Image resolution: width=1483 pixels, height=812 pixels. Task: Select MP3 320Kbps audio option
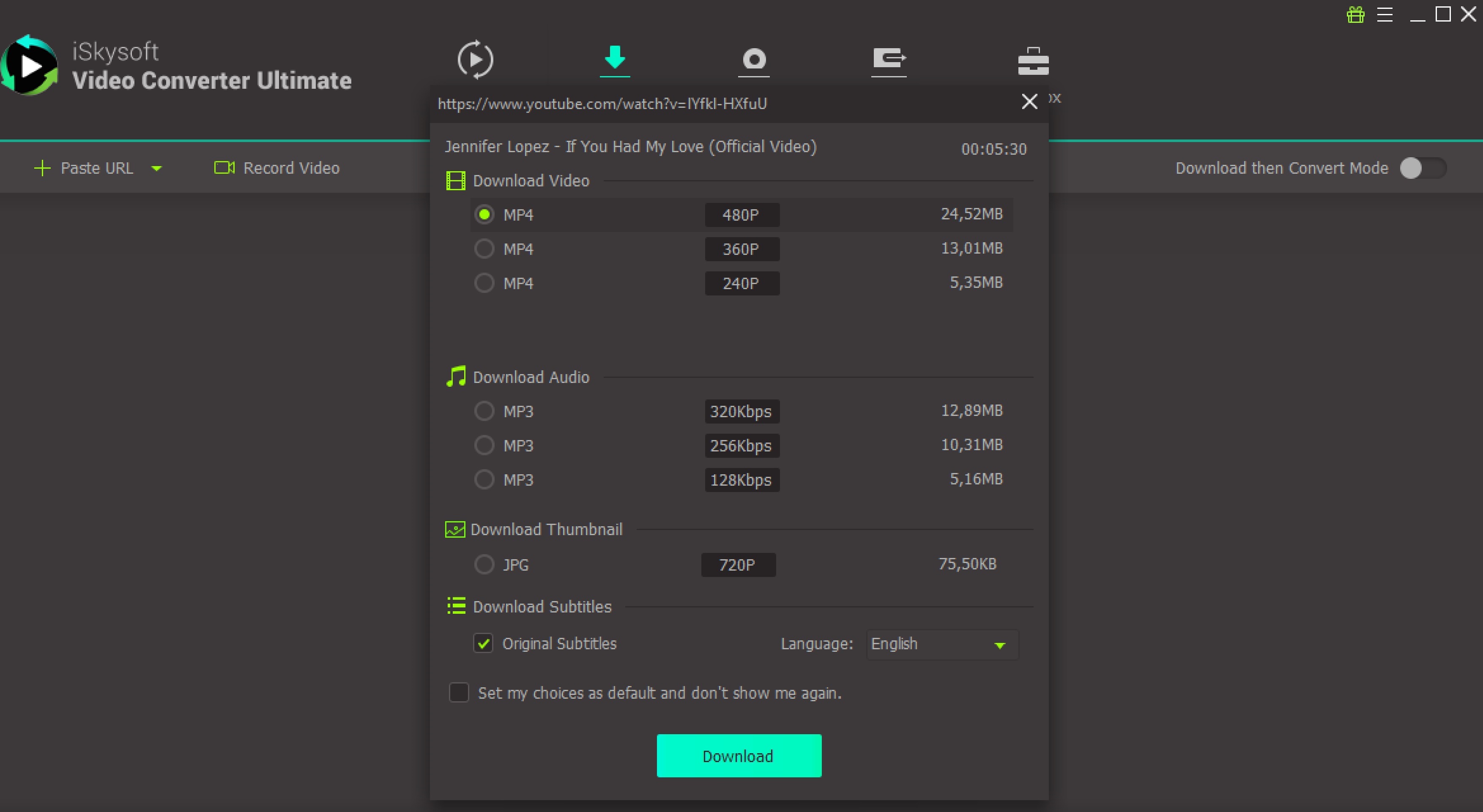(484, 411)
